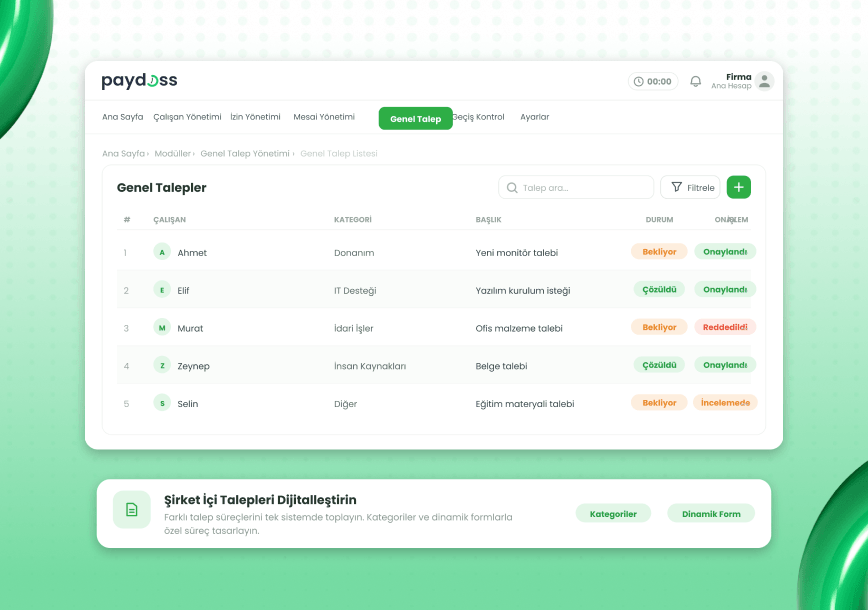The image size is (868, 610).
Task: Click Elif's avatar badge E
Action: pos(162,290)
